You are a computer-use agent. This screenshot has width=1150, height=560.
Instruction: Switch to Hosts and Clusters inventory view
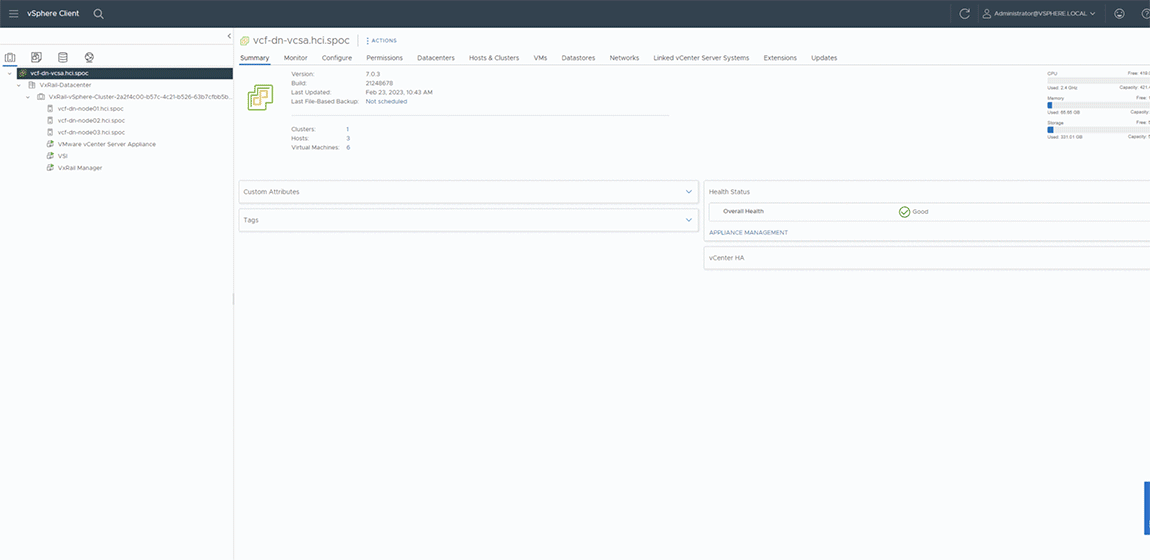pos(11,58)
